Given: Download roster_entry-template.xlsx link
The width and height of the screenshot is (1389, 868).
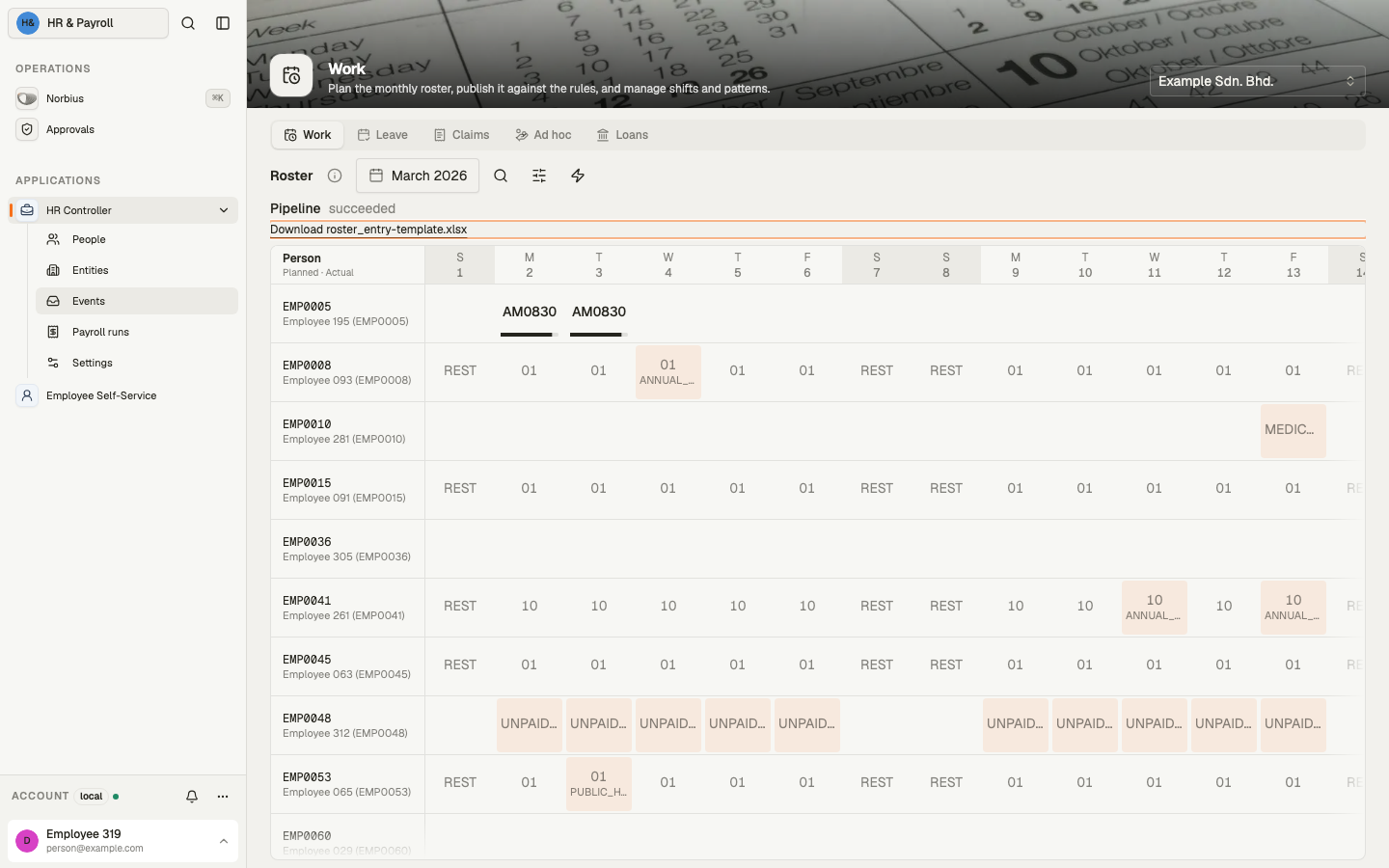Looking at the screenshot, I should tap(368, 230).
